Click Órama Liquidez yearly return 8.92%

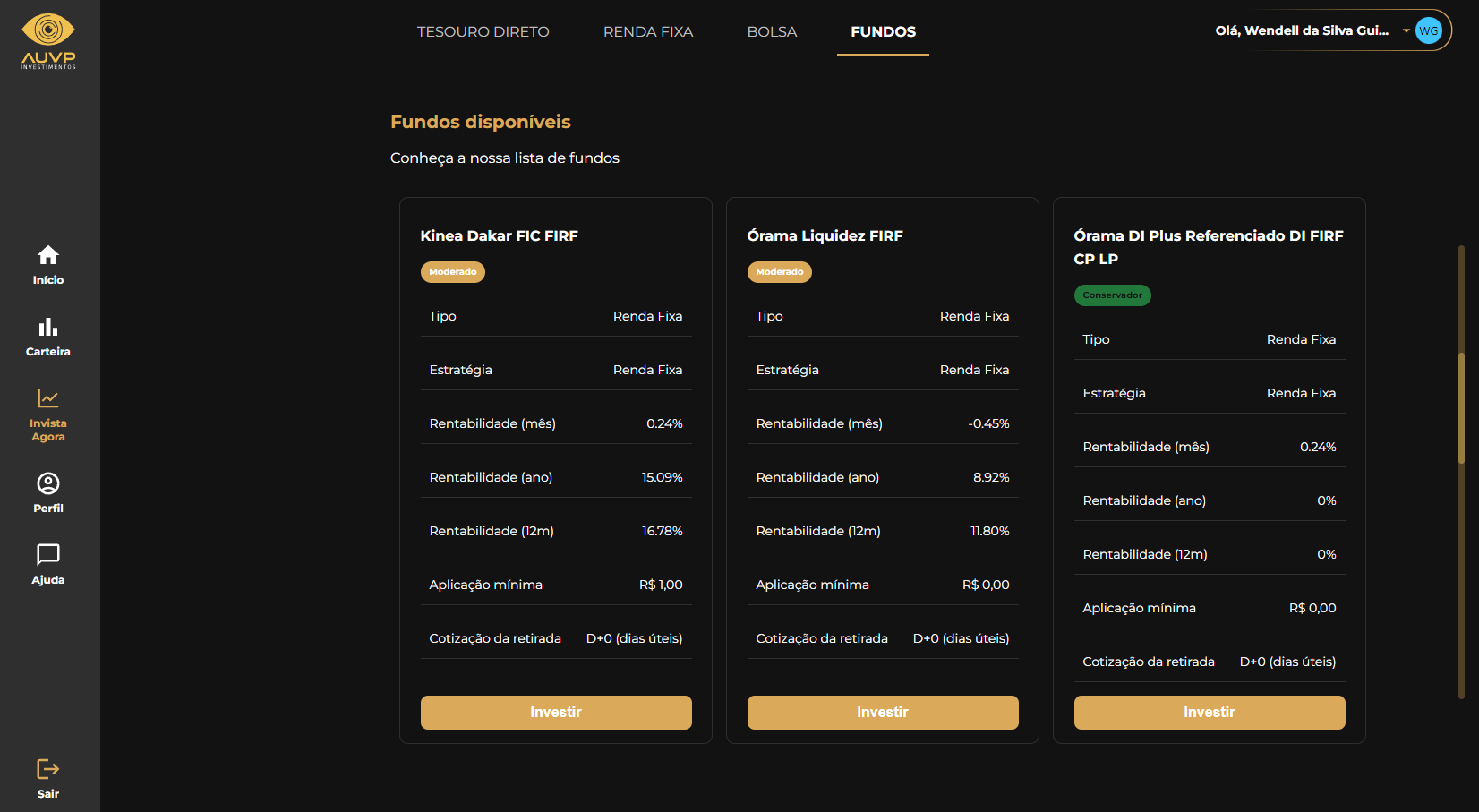991,477
